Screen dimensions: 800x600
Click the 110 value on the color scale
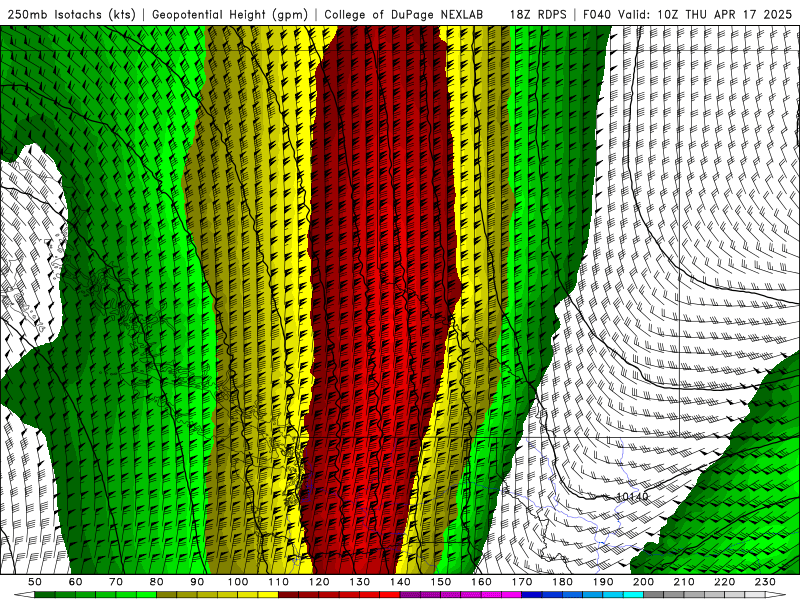point(278,582)
